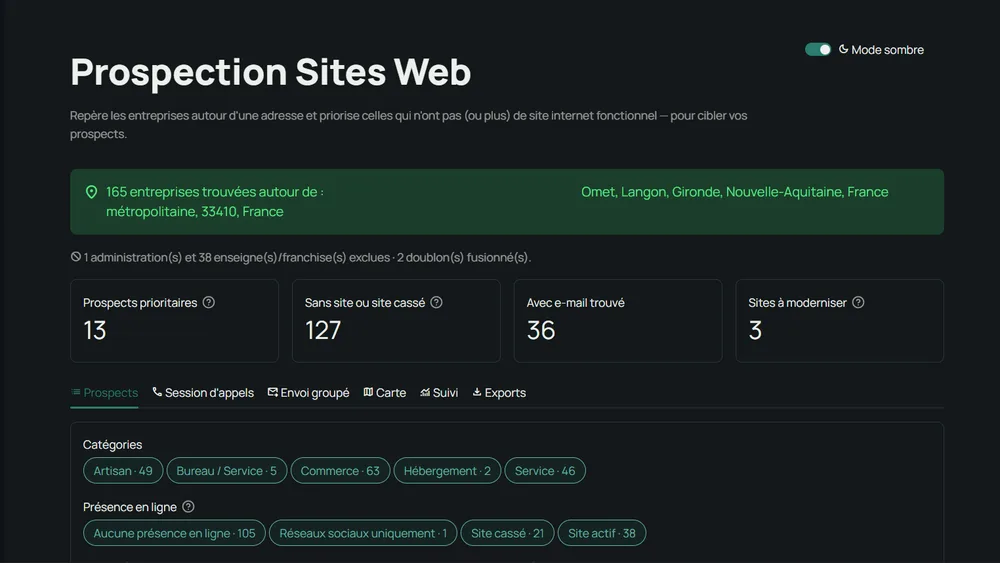This screenshot has width=1000, height=563.
Task: Filter by Commerce · 63 category
Action: [x=340, y=471]
